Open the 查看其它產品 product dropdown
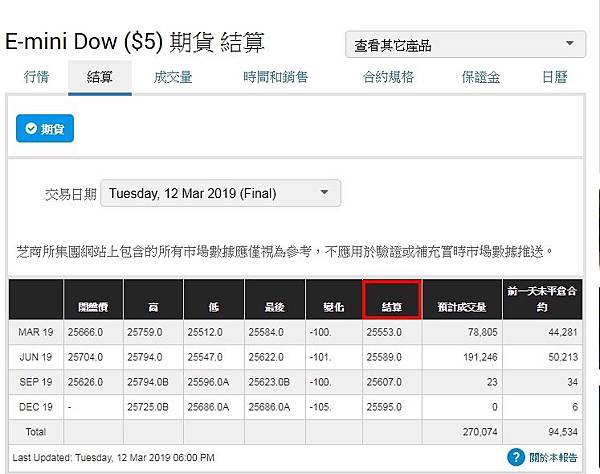600x474 pixels. pyautogui.click(x=465, y=45)
